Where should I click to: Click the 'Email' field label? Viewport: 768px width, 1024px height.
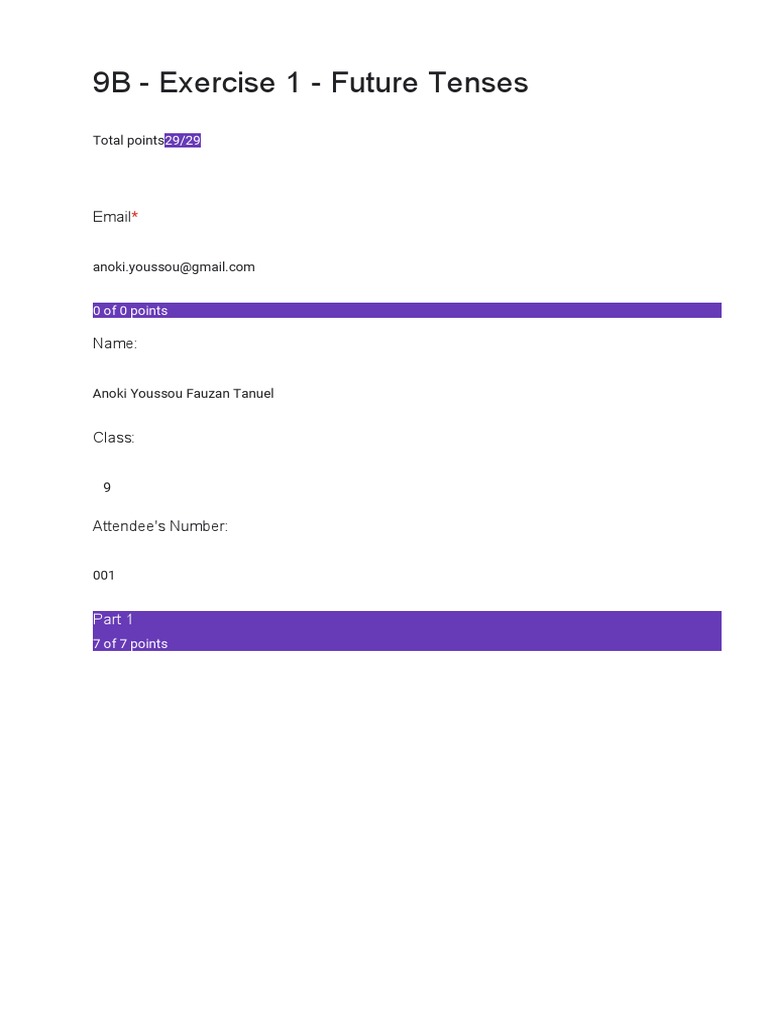[111, 217]
